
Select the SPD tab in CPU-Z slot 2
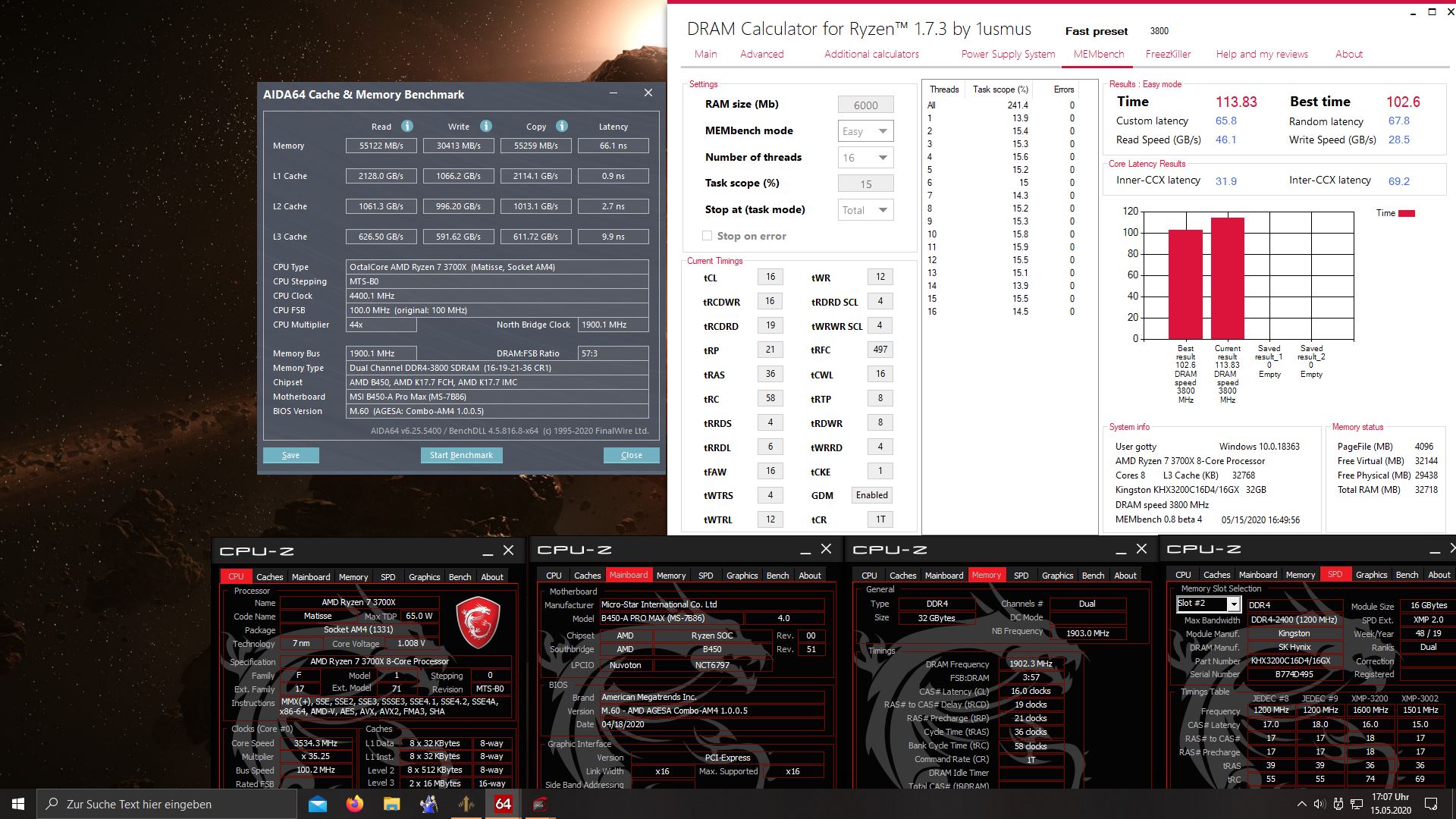point(1336,575)
